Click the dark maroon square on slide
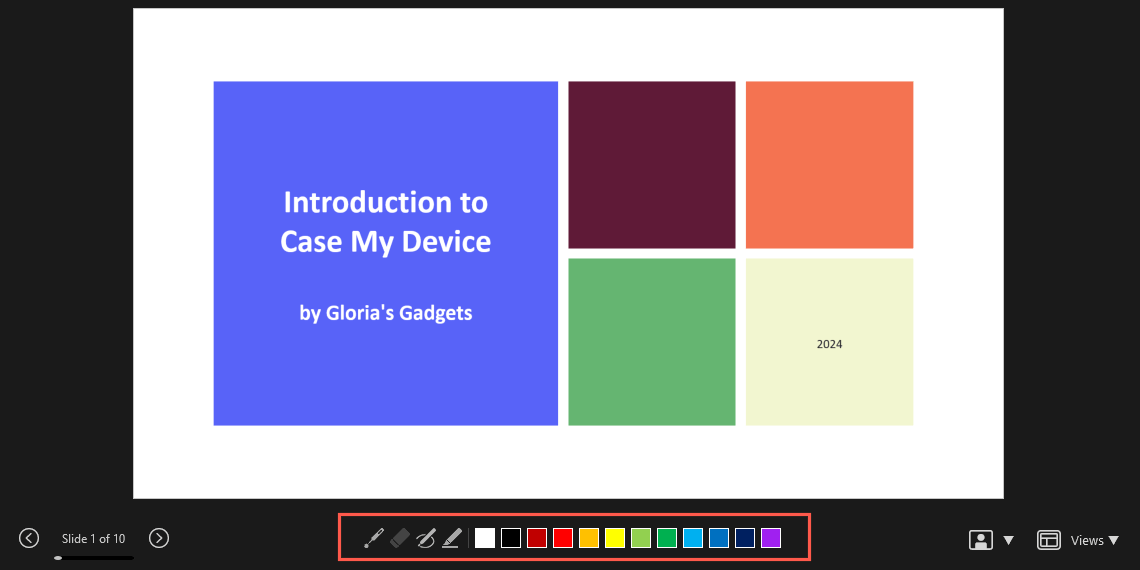 (x=651, y=164)
